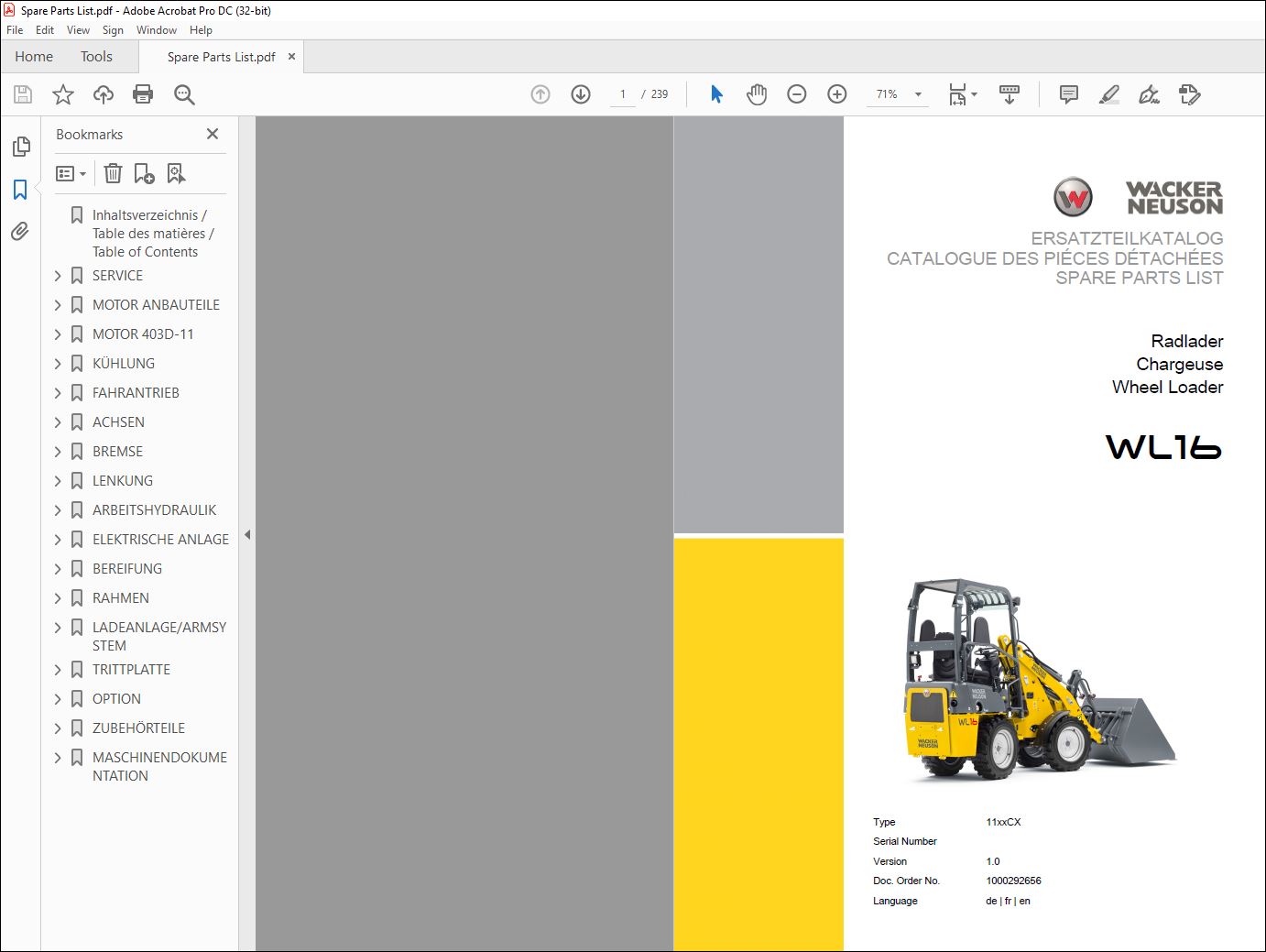Open the Window menu
Viewport: 1266px width, 952px height.
click(157, 30)
